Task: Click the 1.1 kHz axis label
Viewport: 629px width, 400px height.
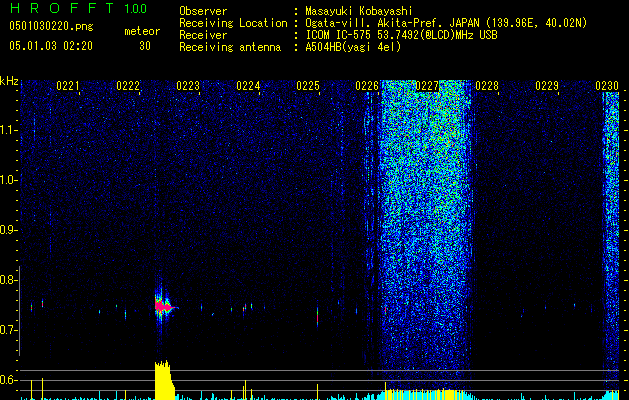Action: tap(9, 130)
